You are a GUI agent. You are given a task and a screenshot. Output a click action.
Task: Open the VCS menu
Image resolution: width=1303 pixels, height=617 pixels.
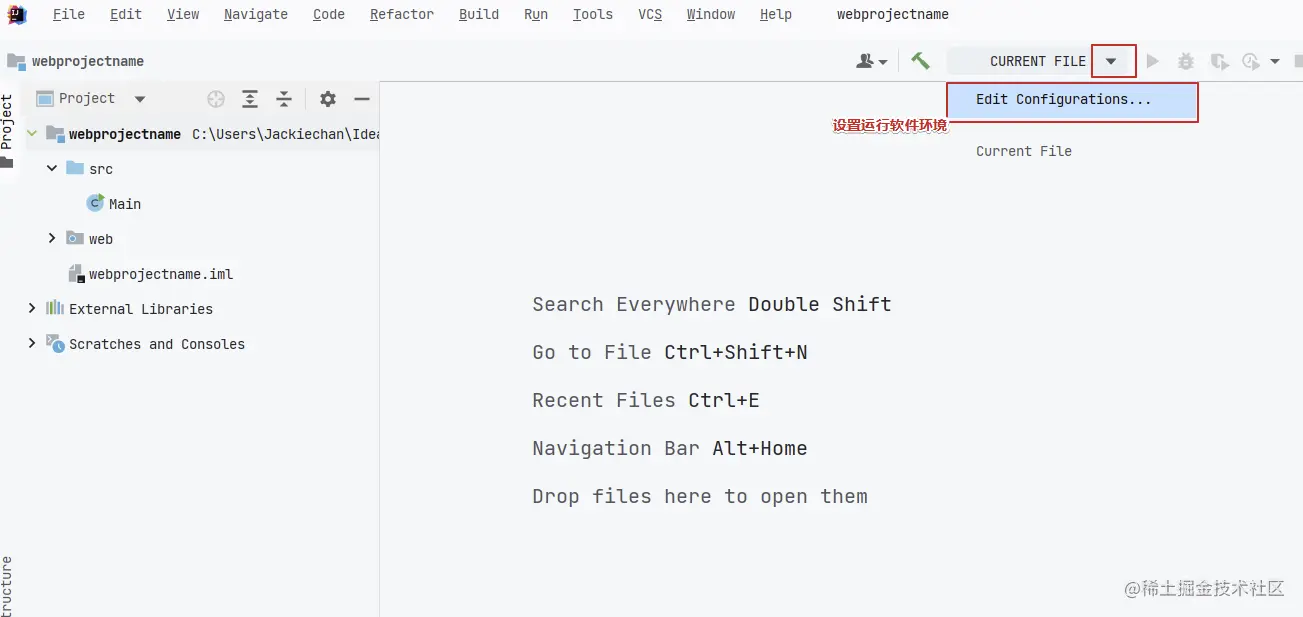pos(650,14)
